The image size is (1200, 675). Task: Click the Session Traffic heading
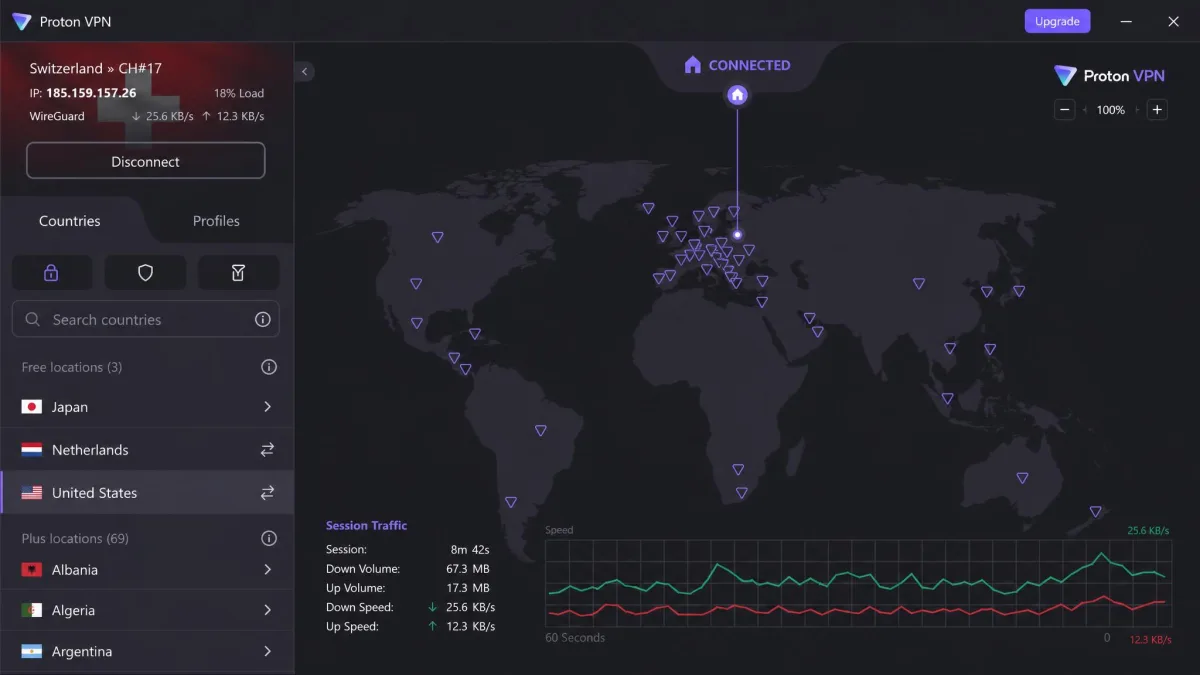pyautogui.click(x=366, y=525)
